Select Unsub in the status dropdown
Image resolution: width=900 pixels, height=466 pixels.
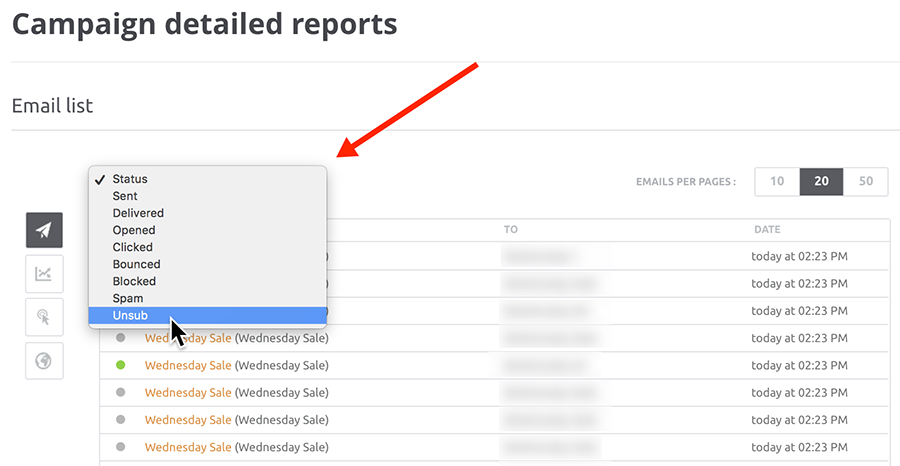tap(207, 316)
